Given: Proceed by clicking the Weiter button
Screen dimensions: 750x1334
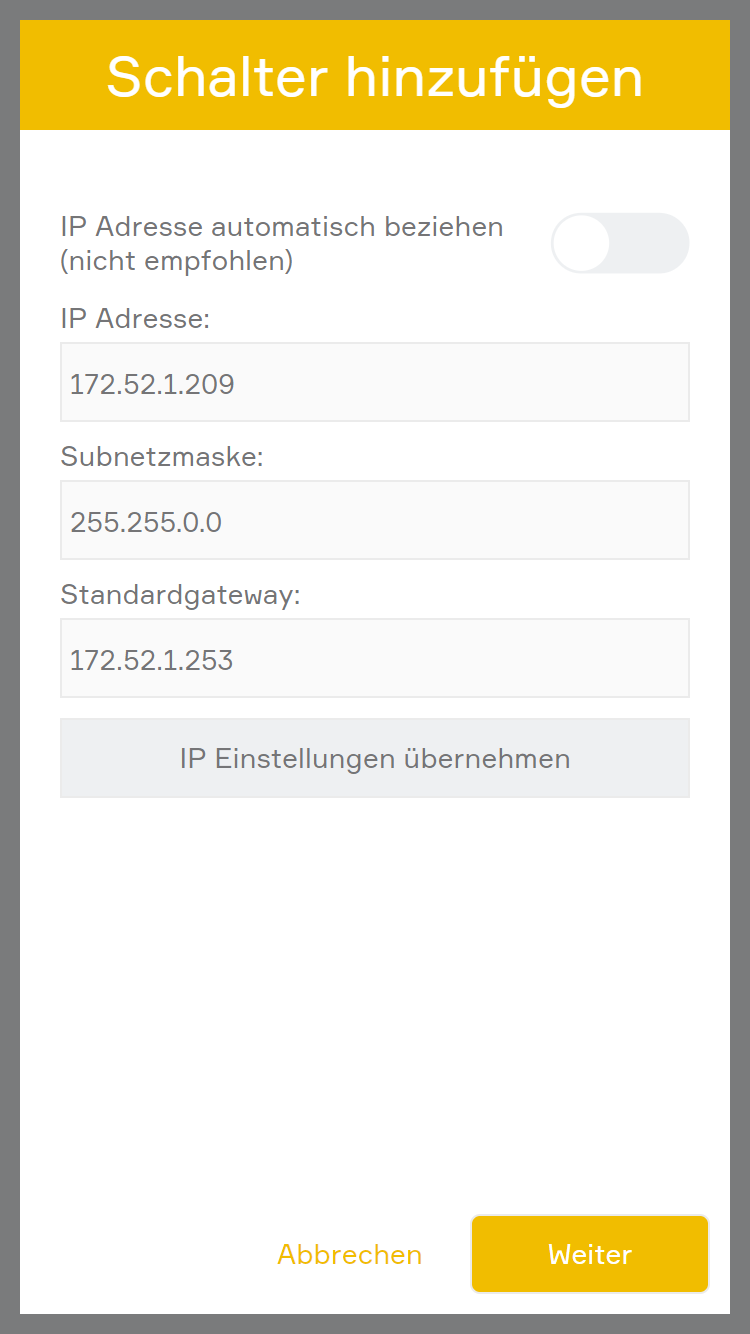Looking at the screenshot, I should [x=590, y=1254].
